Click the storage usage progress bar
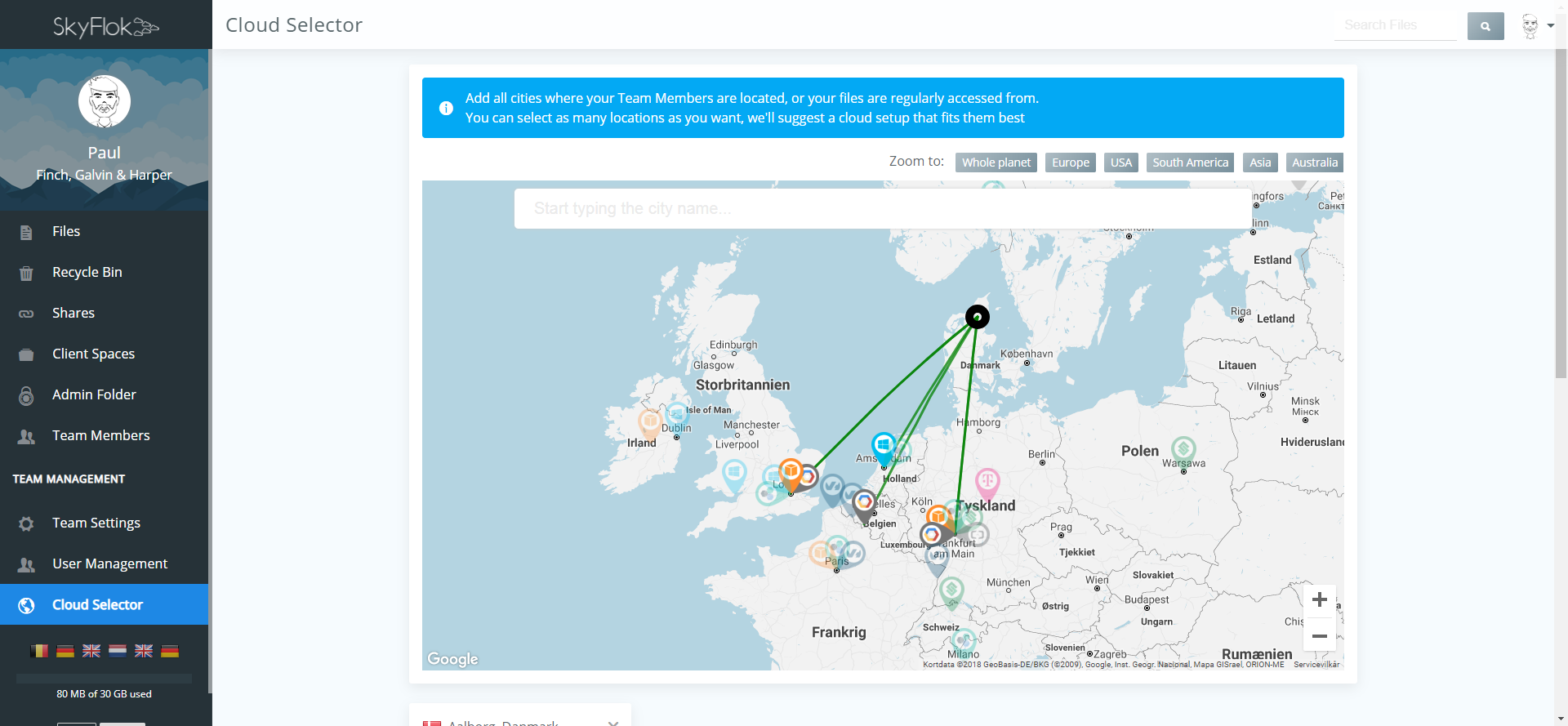The height and width of the screenshot is (726, 1568). pos(104,679)
